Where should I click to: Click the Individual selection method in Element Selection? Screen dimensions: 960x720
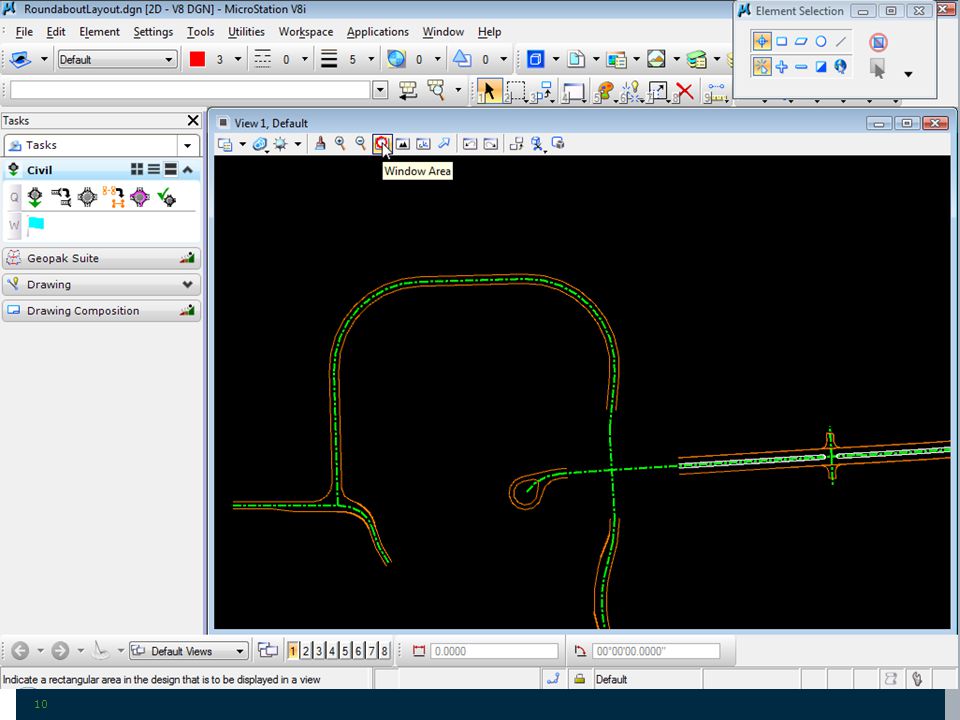[x=762, y=42]
